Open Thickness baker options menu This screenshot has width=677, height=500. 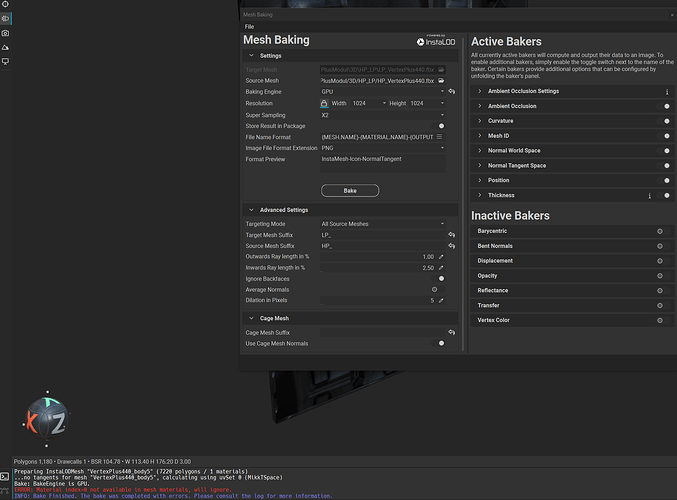[650, 195]
